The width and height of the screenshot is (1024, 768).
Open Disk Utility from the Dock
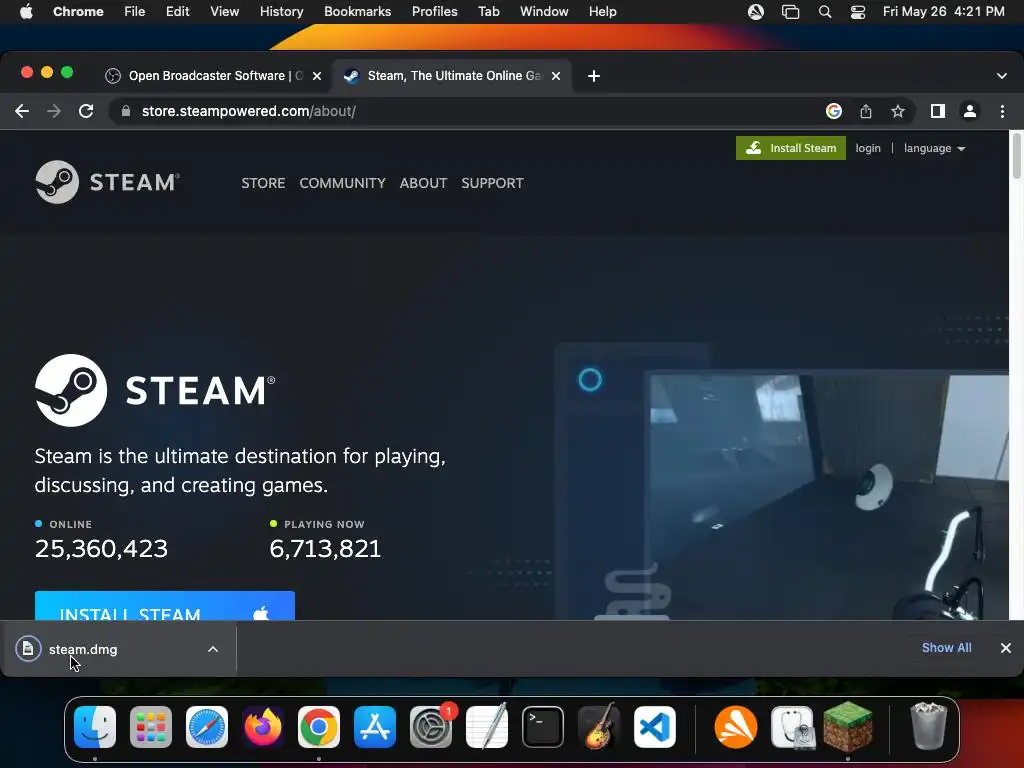792,727
